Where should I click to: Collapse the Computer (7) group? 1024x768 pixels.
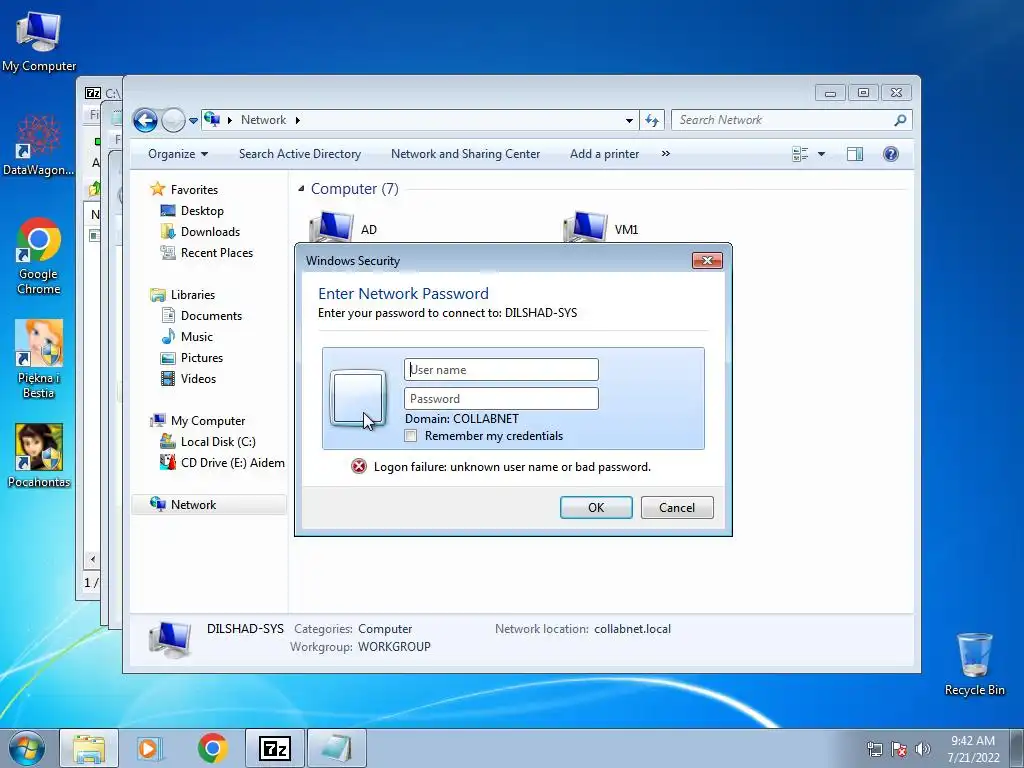click(x=301, y=189)
